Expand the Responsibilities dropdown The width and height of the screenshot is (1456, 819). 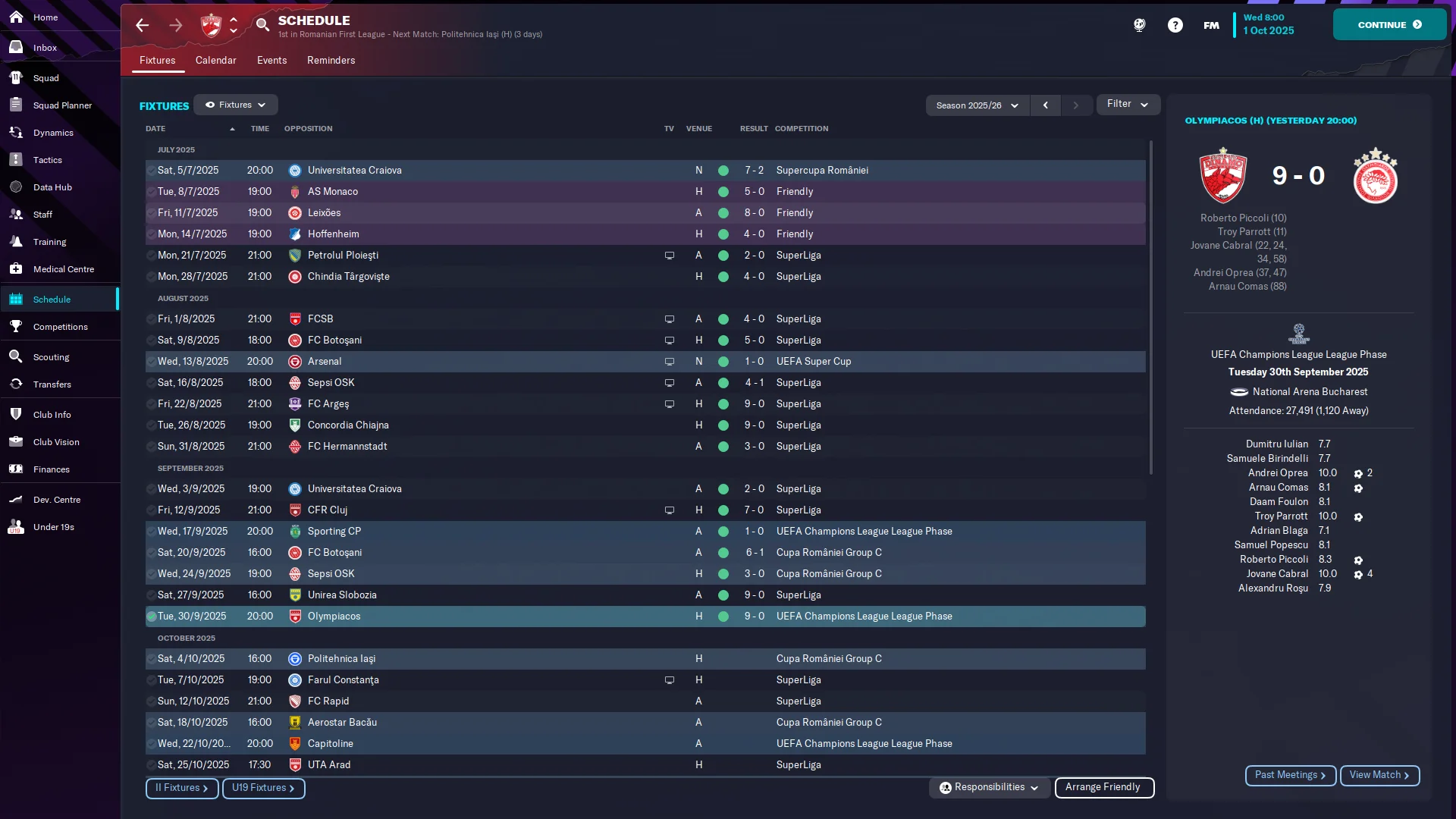tap(989, 787)
